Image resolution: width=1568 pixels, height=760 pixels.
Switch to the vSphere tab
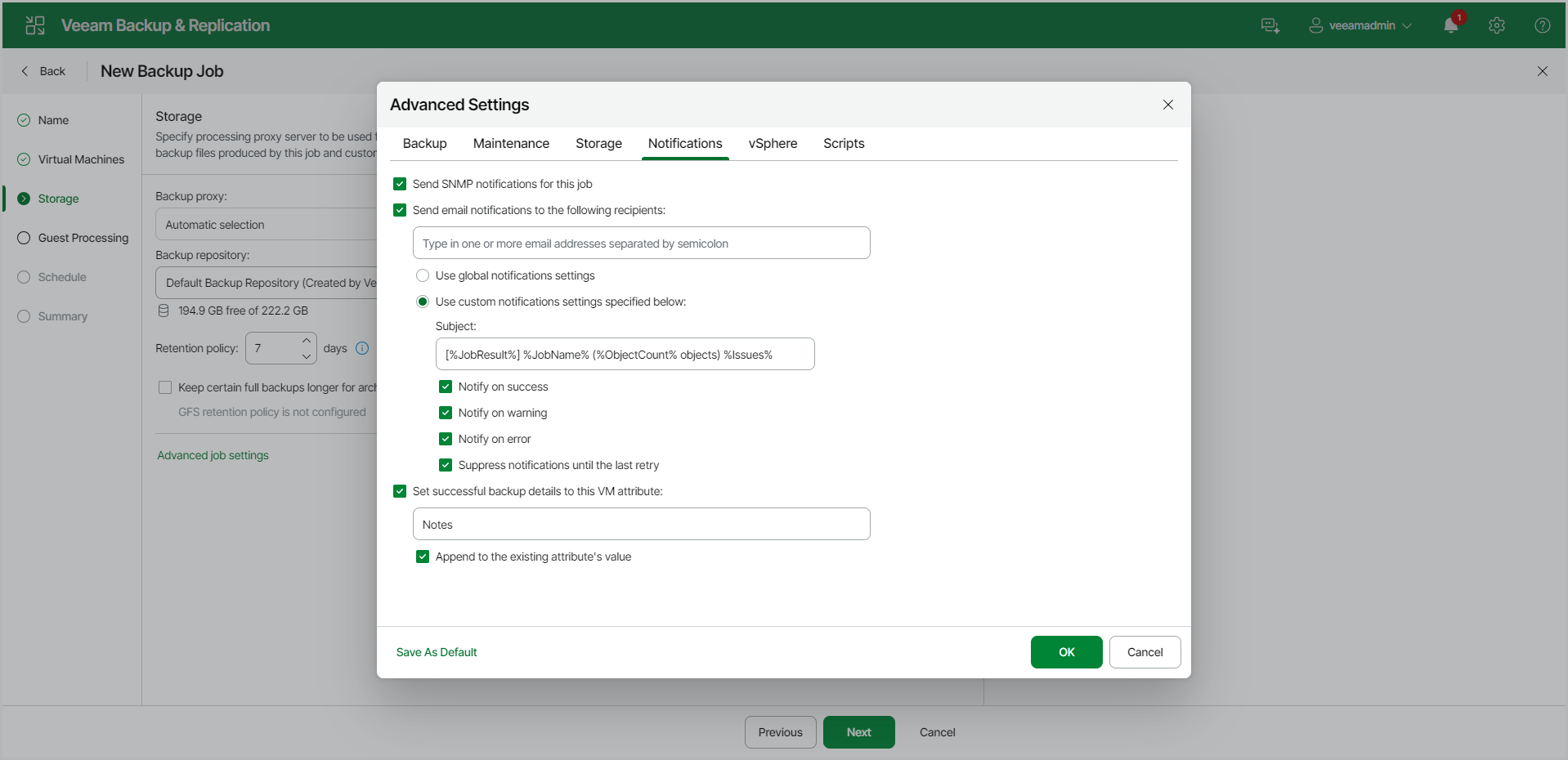point(773,143)
